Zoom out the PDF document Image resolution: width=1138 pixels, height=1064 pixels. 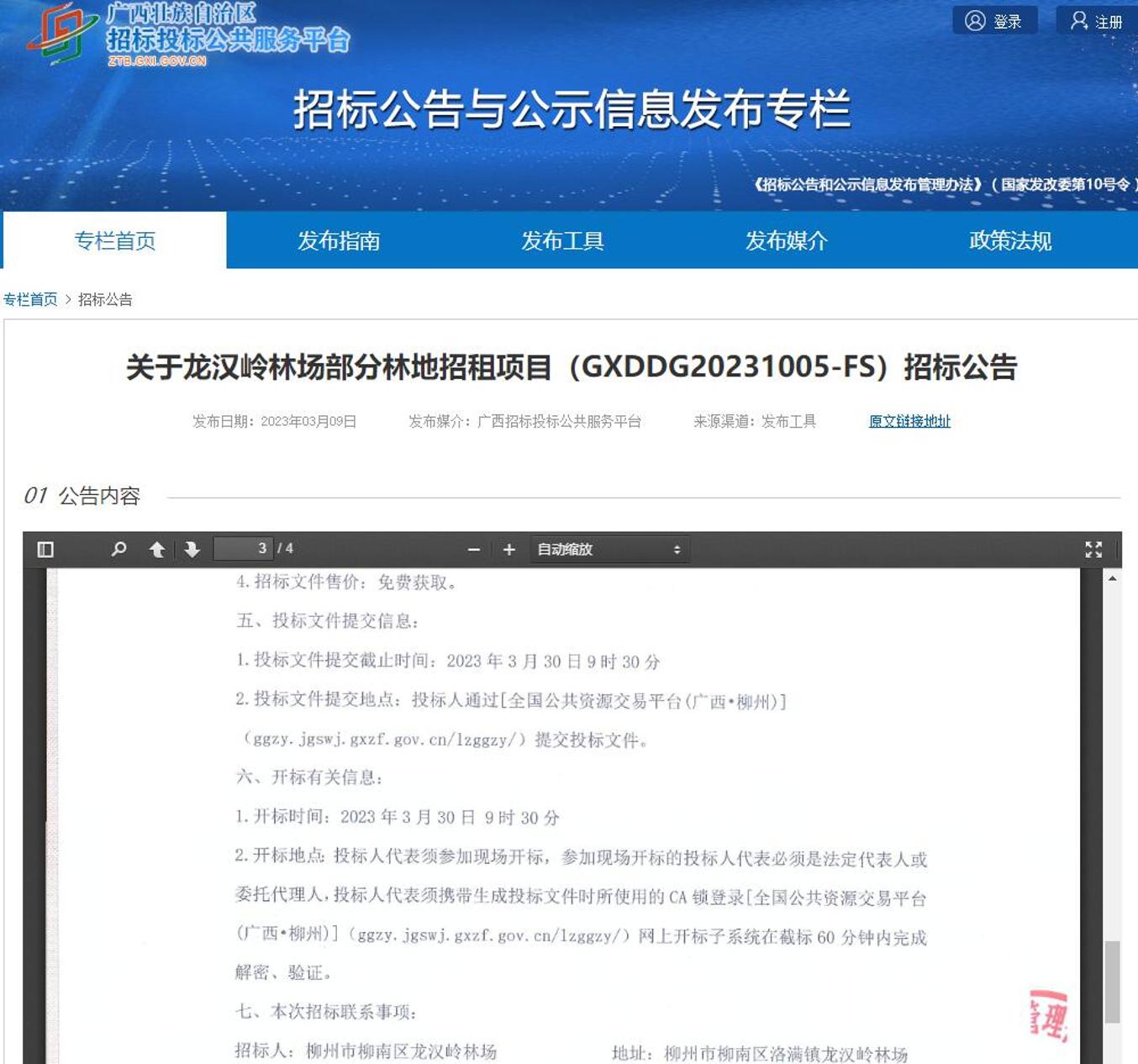[474, 550]
